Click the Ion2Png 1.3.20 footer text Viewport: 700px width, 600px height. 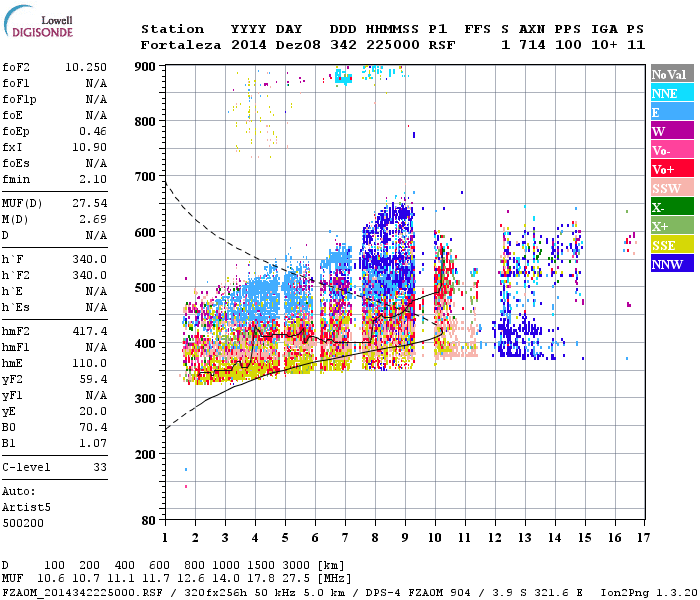click(649, 593)
